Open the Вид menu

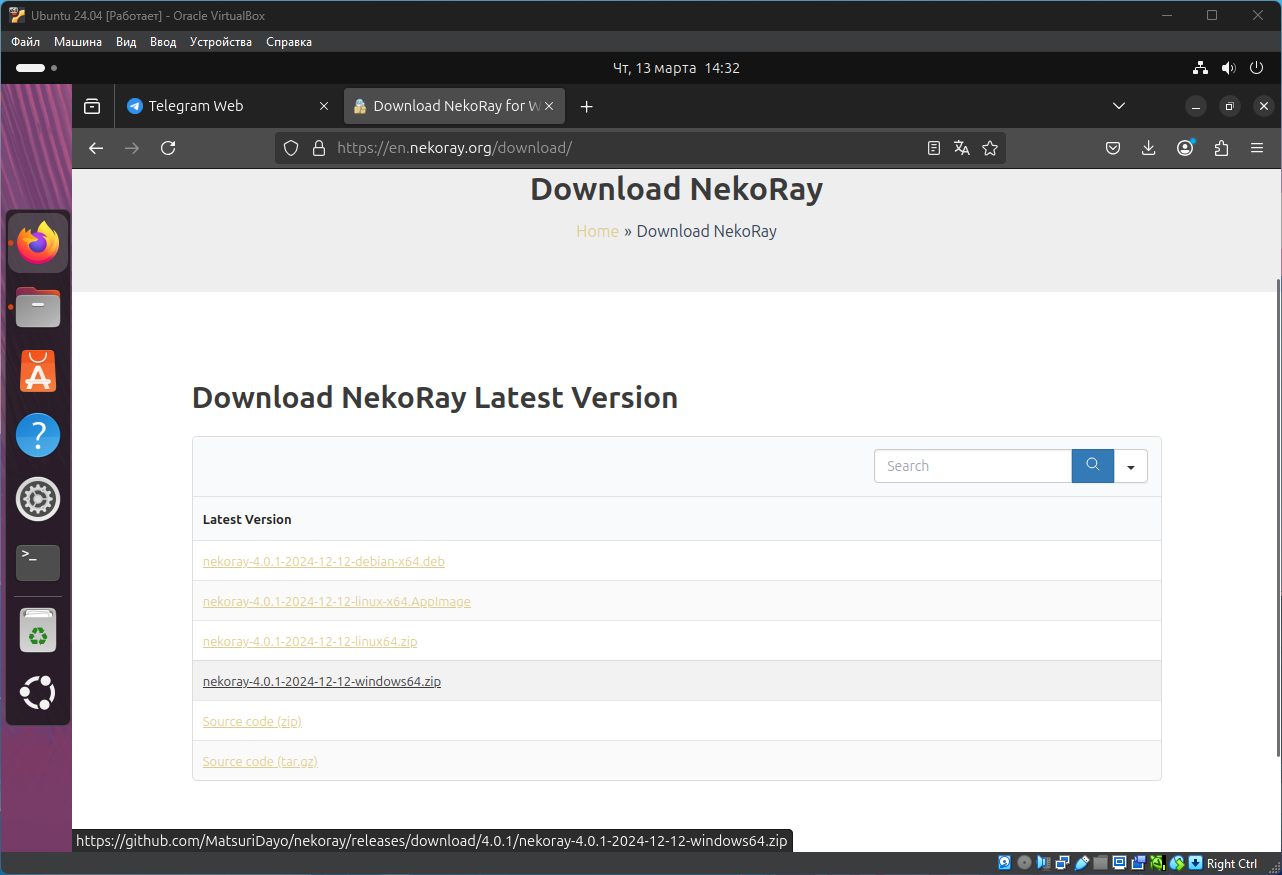click(x=126, y=42)
